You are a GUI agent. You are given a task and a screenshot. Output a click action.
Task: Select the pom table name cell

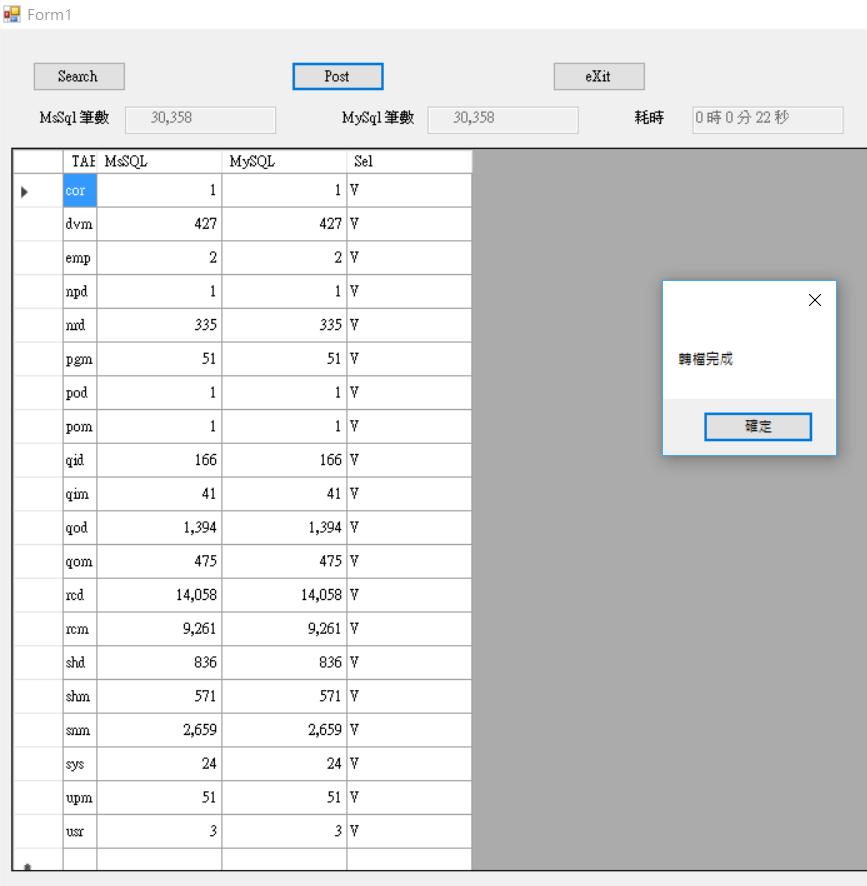(80, 427)
